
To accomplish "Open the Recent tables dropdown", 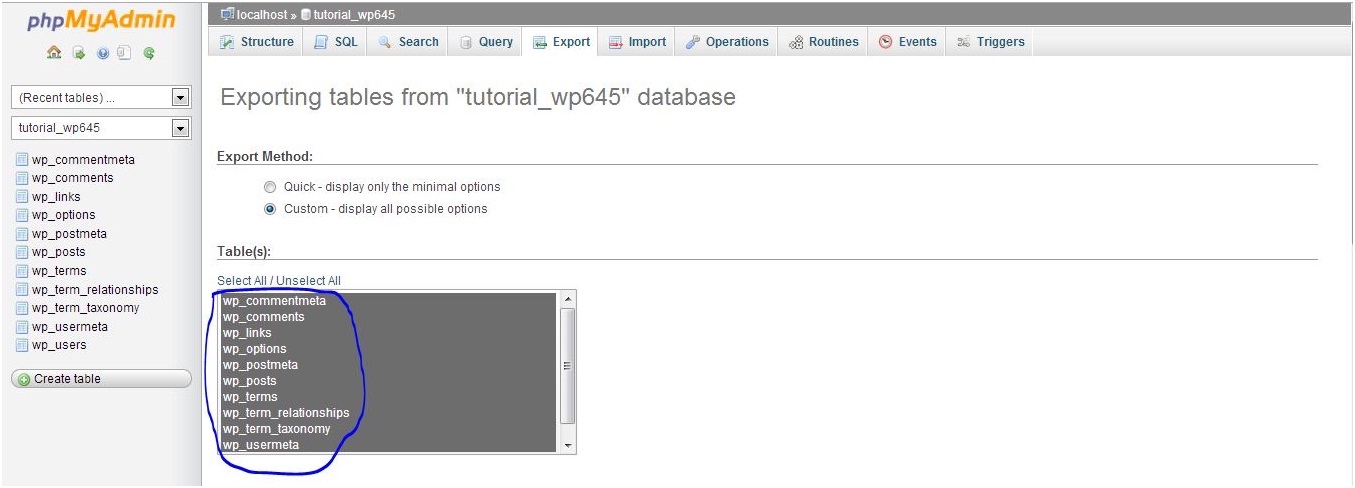I will point(101,98).
